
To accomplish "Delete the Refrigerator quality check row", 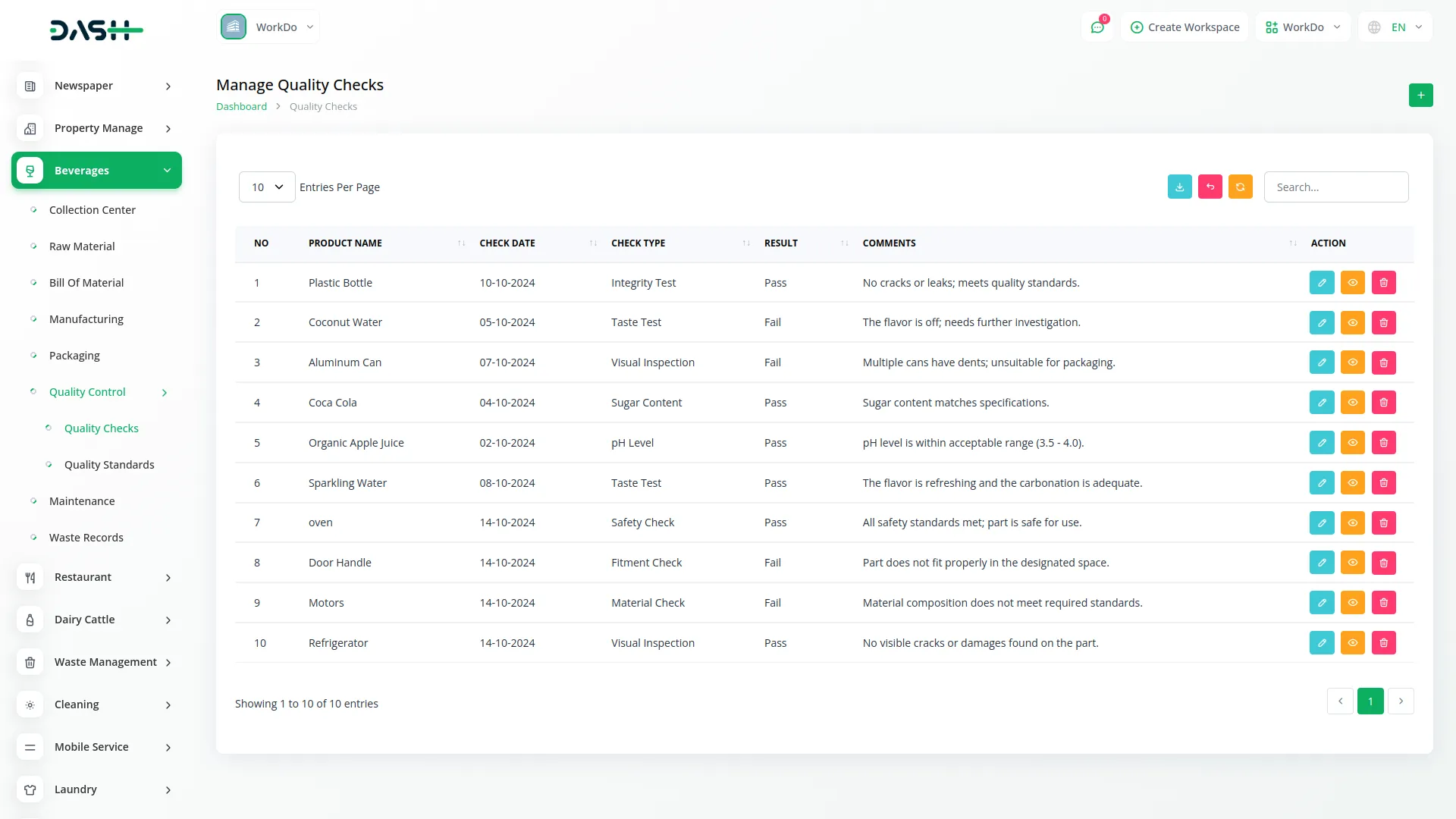I will [1383, 643].
